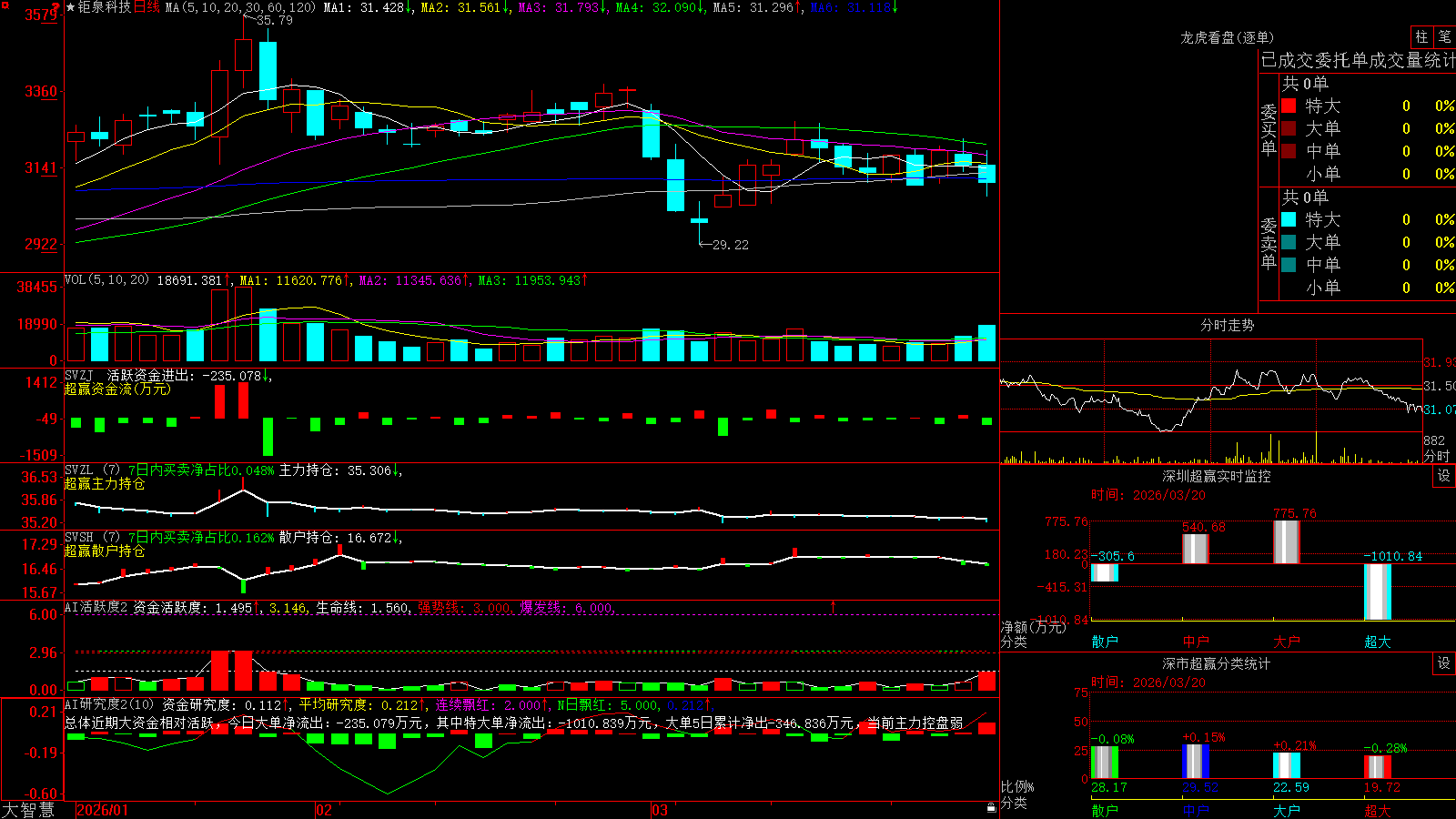
Task: Click the 中户 bar showing 540.68
Action: point(1196,549)
